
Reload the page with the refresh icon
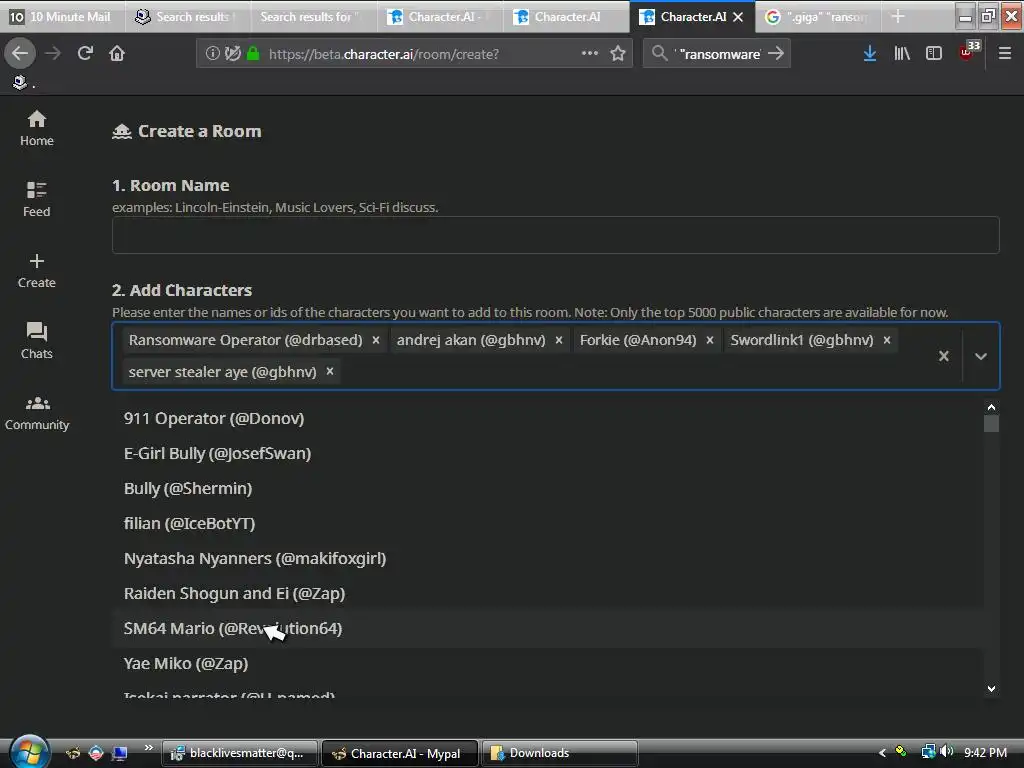pyautogui.click(x=85, y=54)
